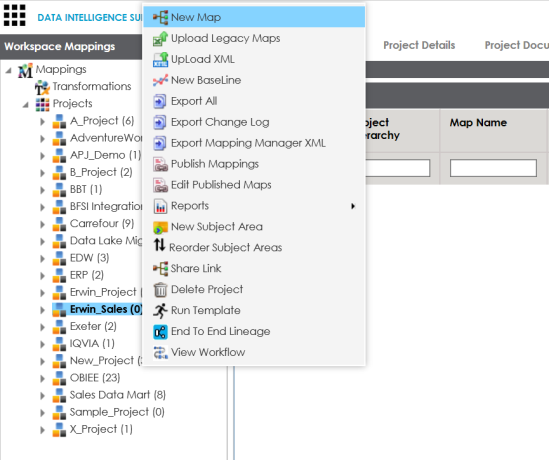The height and width of the screenshot is (460, 549).
Task: Click the UpLoad XML icon
Action: click(x=160, y=59)
